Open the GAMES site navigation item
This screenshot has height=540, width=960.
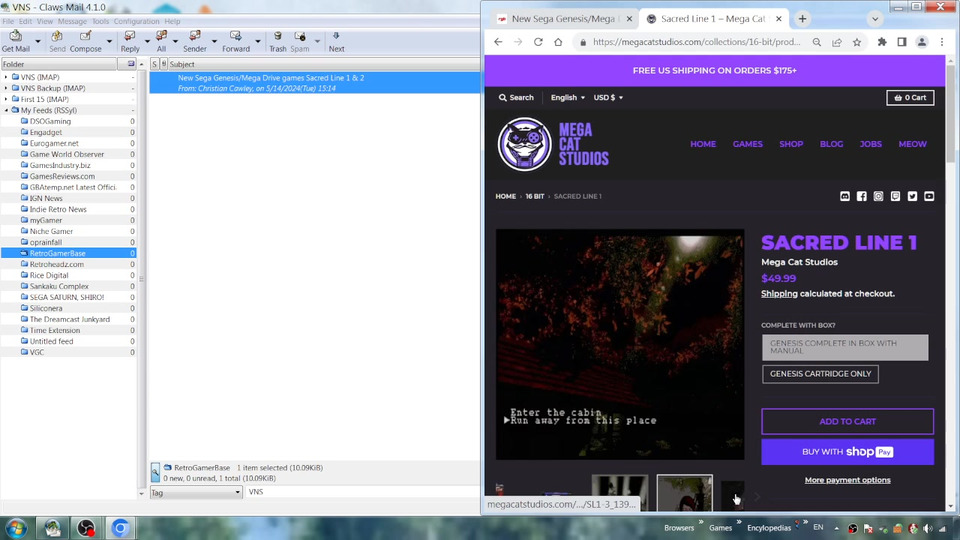click(748, 144)
